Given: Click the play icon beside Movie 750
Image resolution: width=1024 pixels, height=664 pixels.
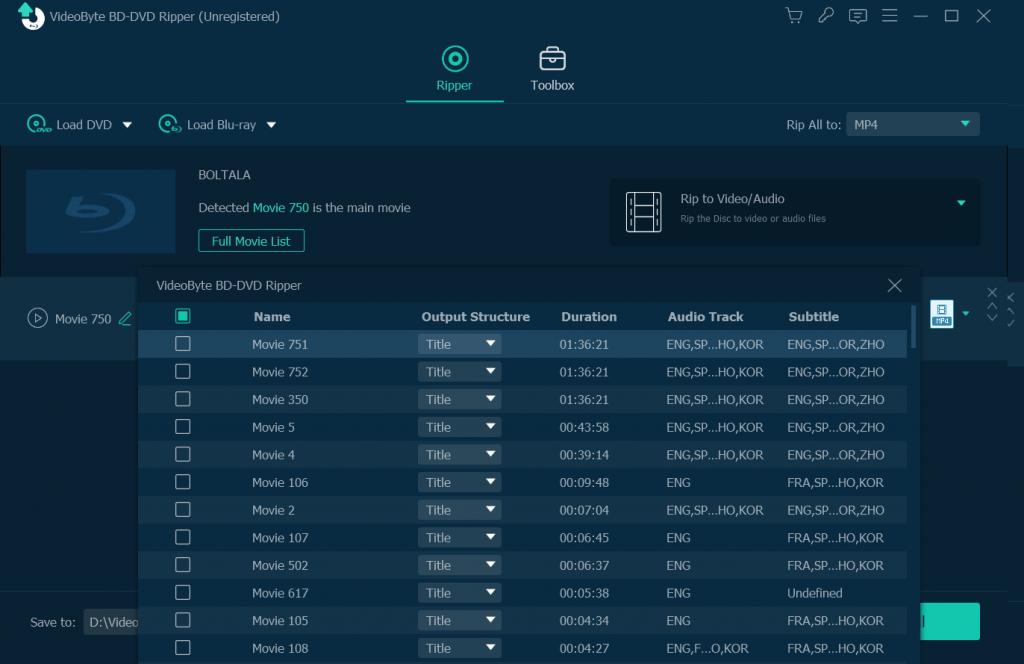Looking at the screenshot, I should [x=37, y=319].
